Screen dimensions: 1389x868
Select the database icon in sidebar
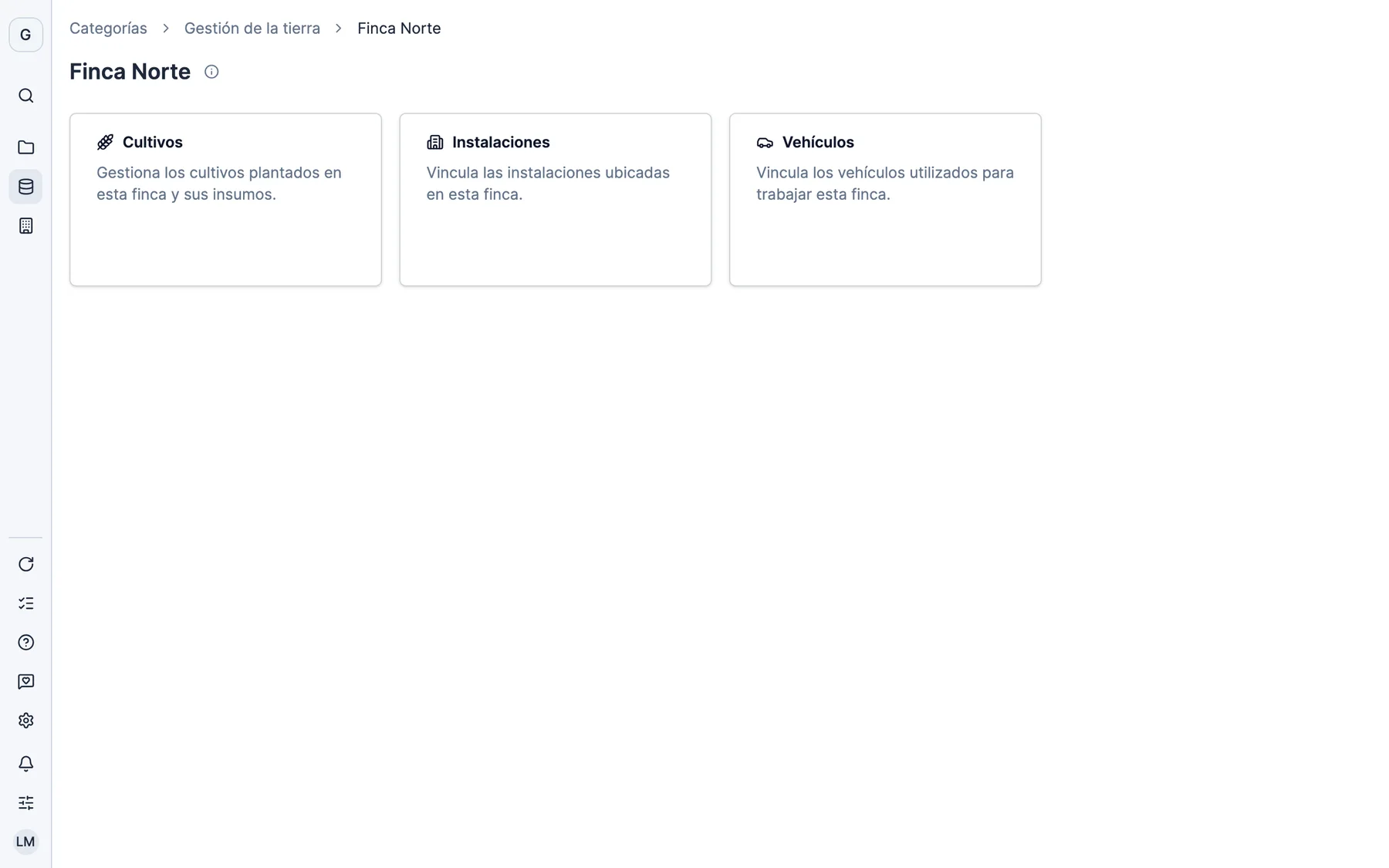[25, 187]
